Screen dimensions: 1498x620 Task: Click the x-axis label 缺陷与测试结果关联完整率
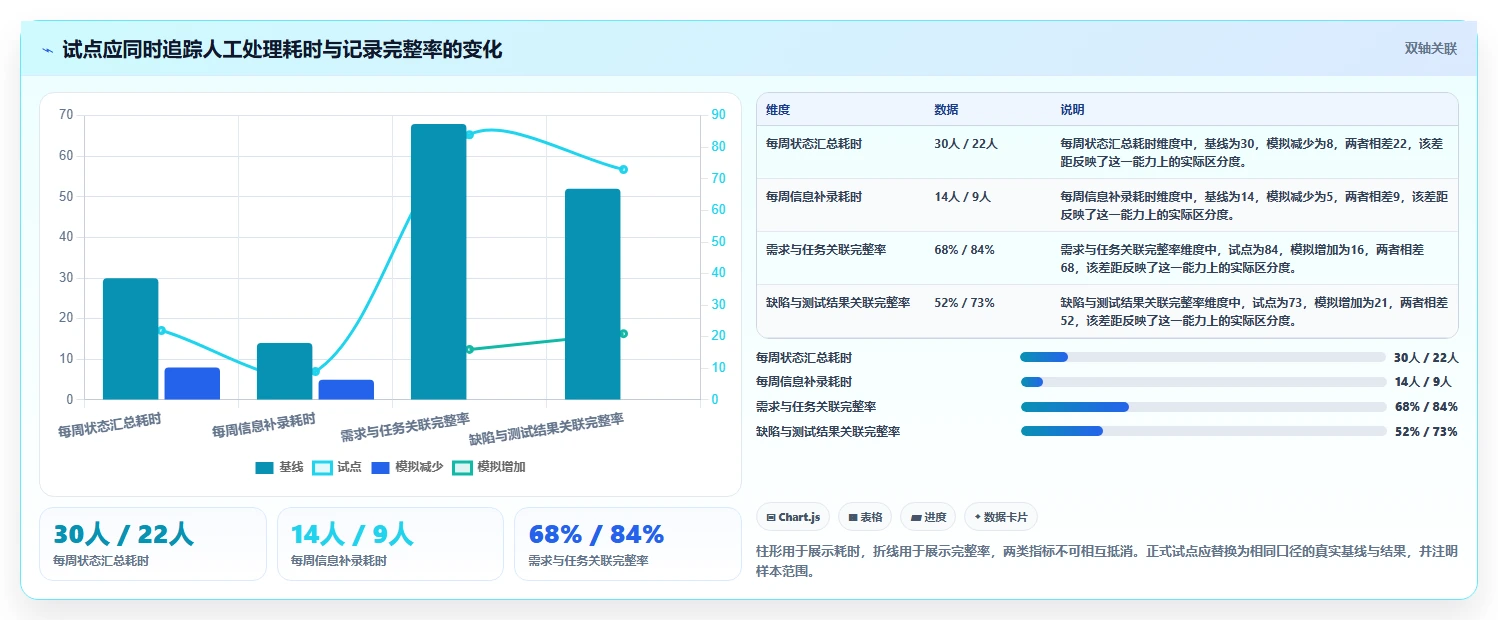pos(546,429)
